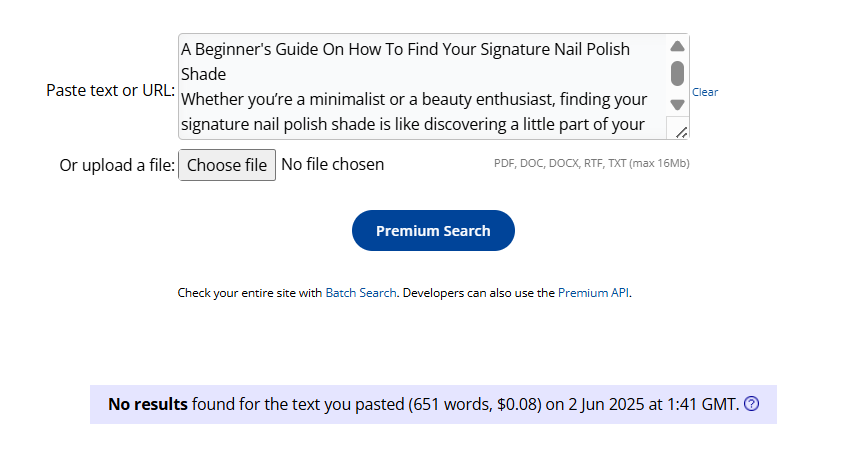This screenshot has width=858, height=454.
Task: Click the 'Or upload a file:' label
Action: click(x=117, y=165)
